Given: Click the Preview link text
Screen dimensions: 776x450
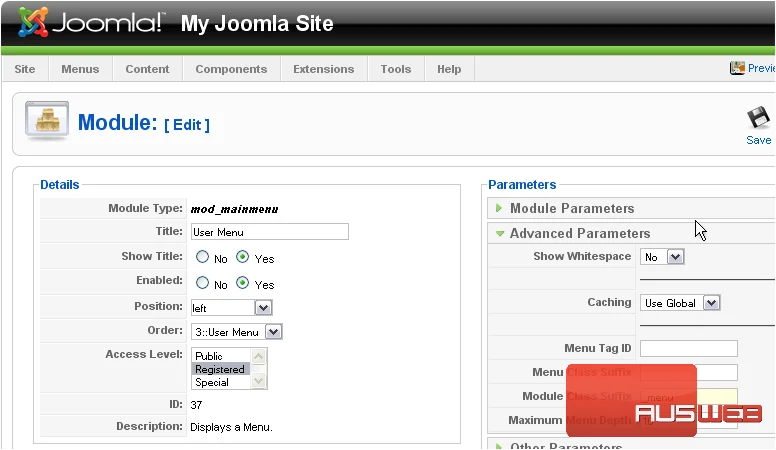Looking at the screenshot, I should (x=761, y=68).
